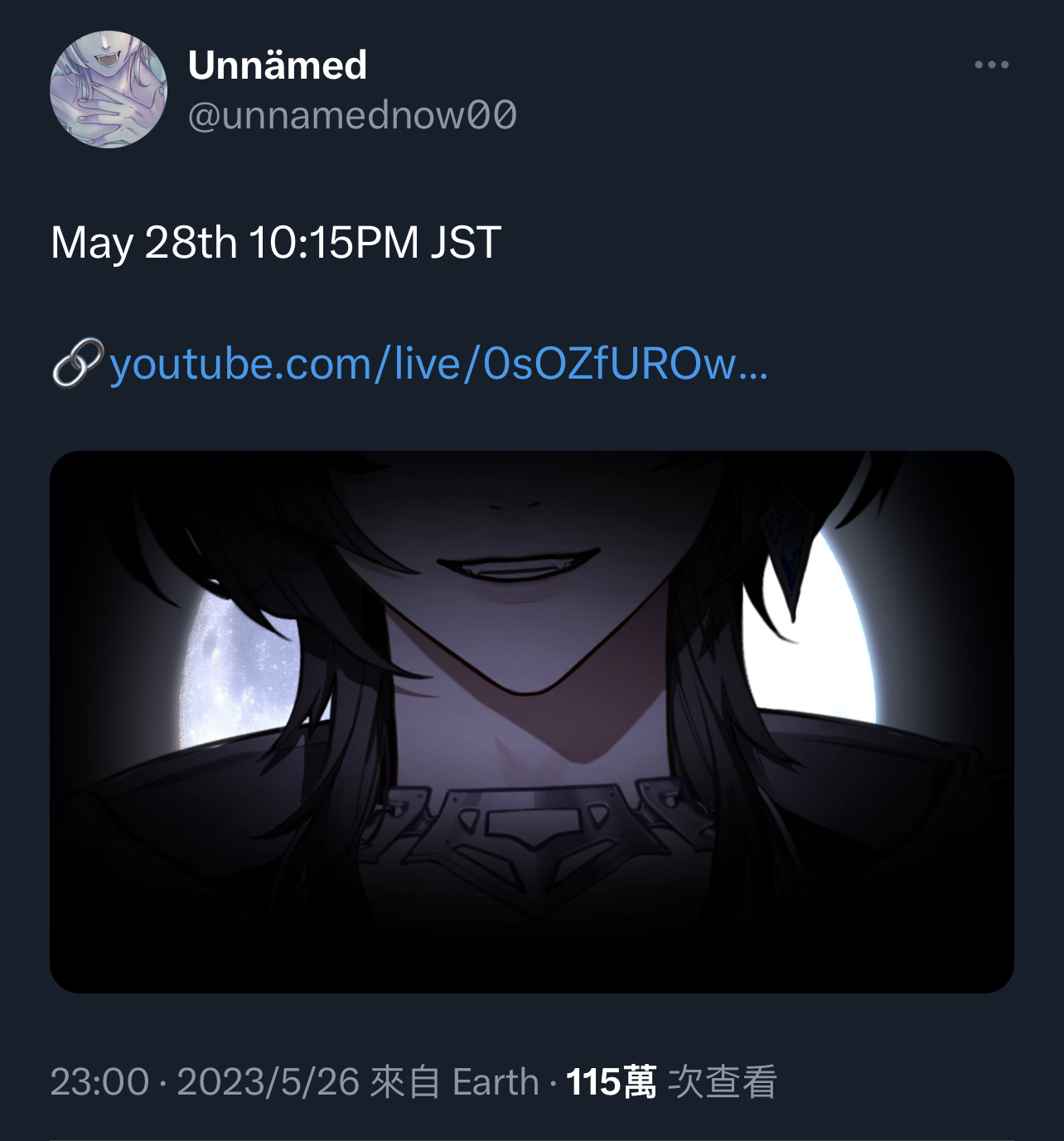Tap the 次查看 views label
1064x1141 pixels.
coord(722,1082)
